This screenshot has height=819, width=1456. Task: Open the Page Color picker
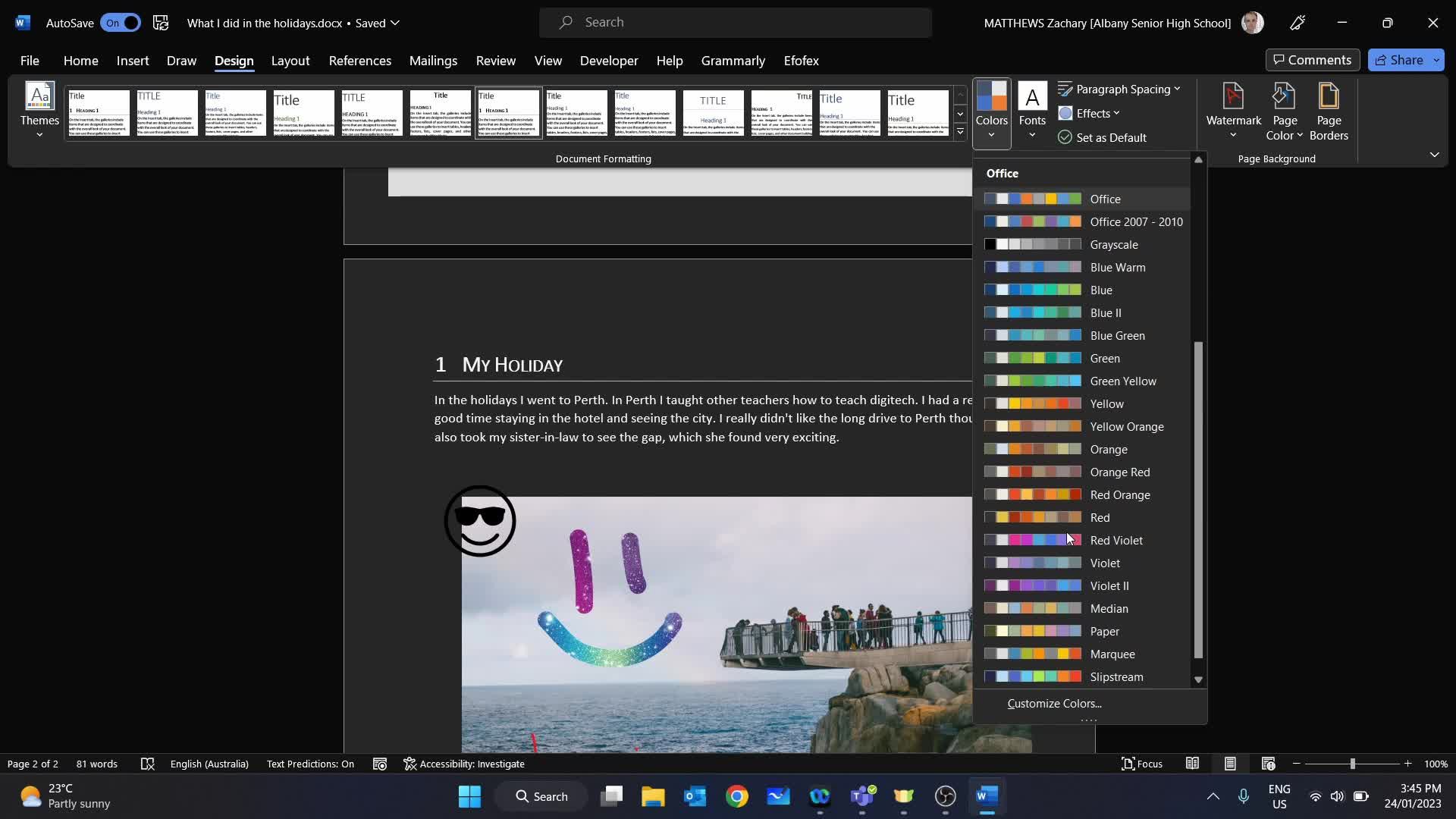coord(1284,110)
